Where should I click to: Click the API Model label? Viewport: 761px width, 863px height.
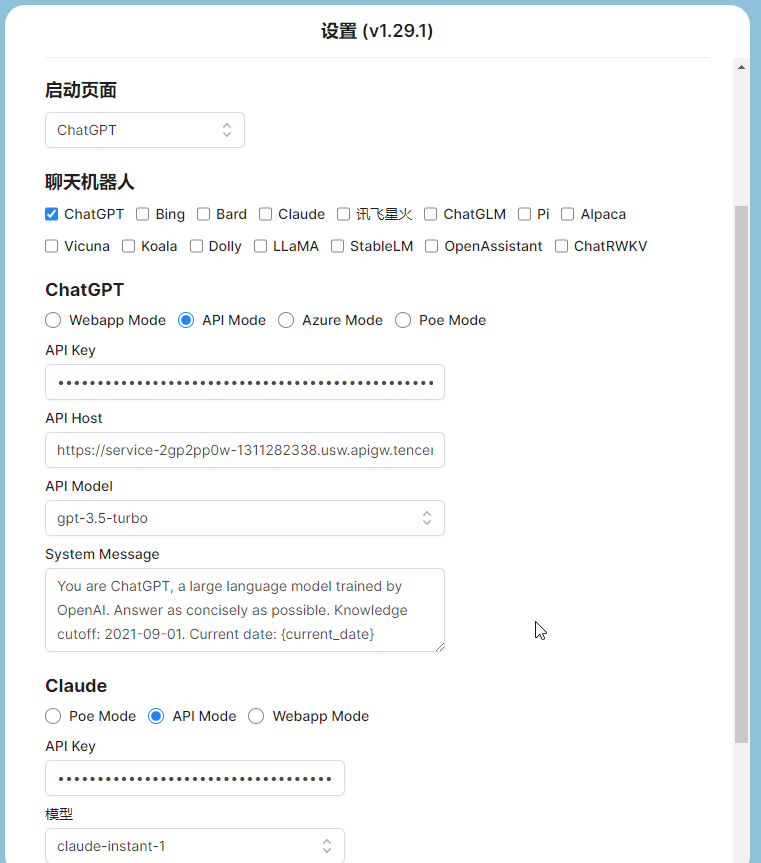79,486
